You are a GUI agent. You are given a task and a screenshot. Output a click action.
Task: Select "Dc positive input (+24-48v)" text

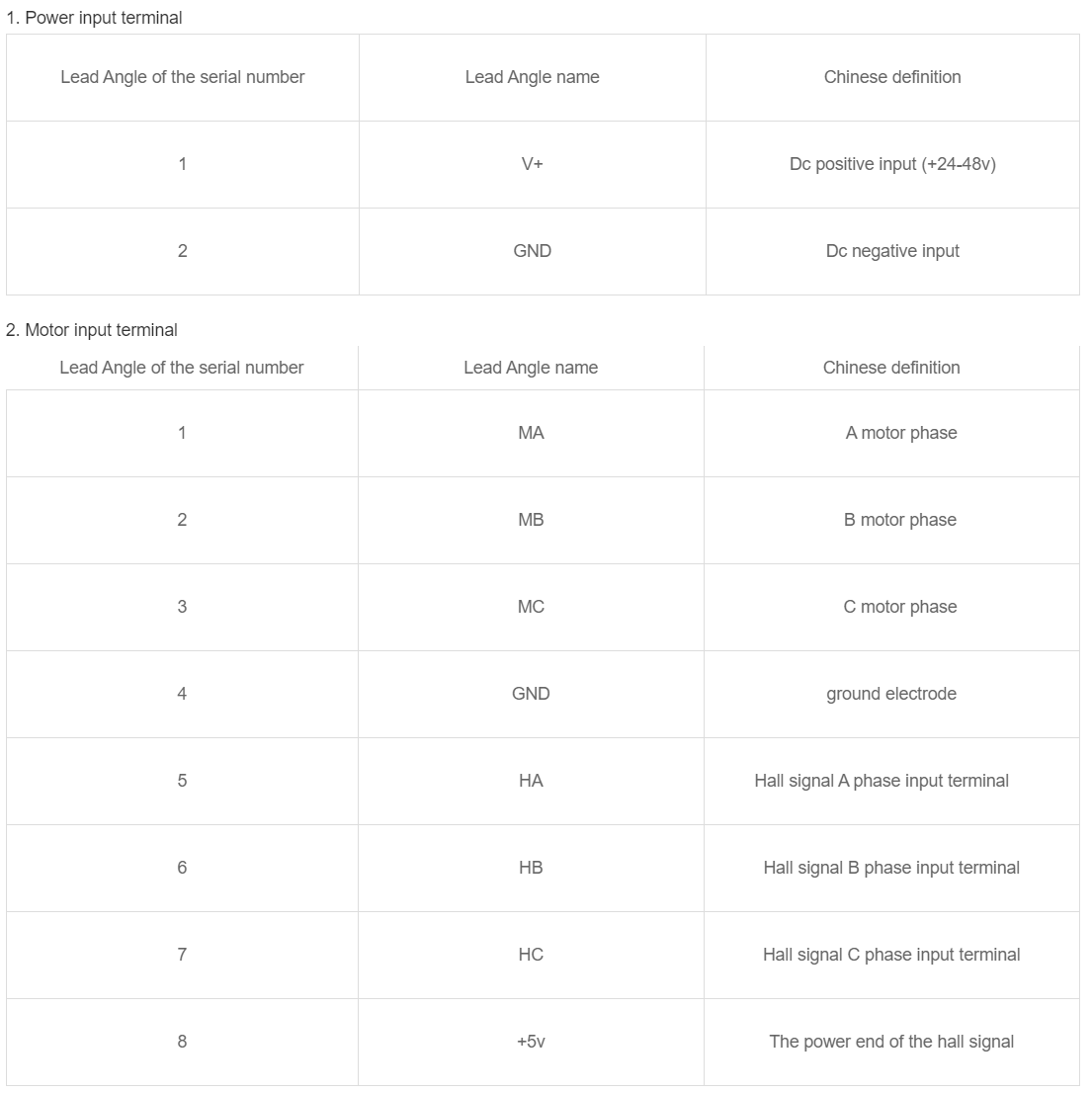point(892,164)
